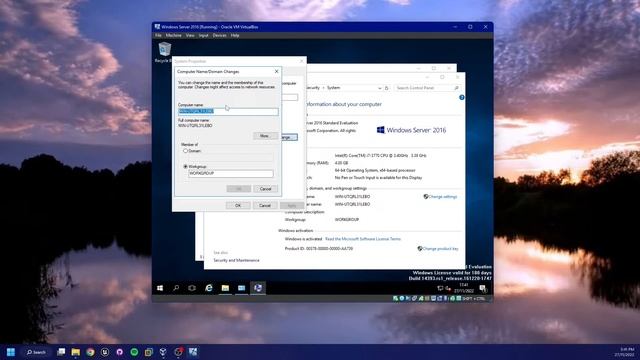This screenshot has width=640, height=360.
Task: Open host File Explorer taskbar icon
Action: click(x=76, y=352)
